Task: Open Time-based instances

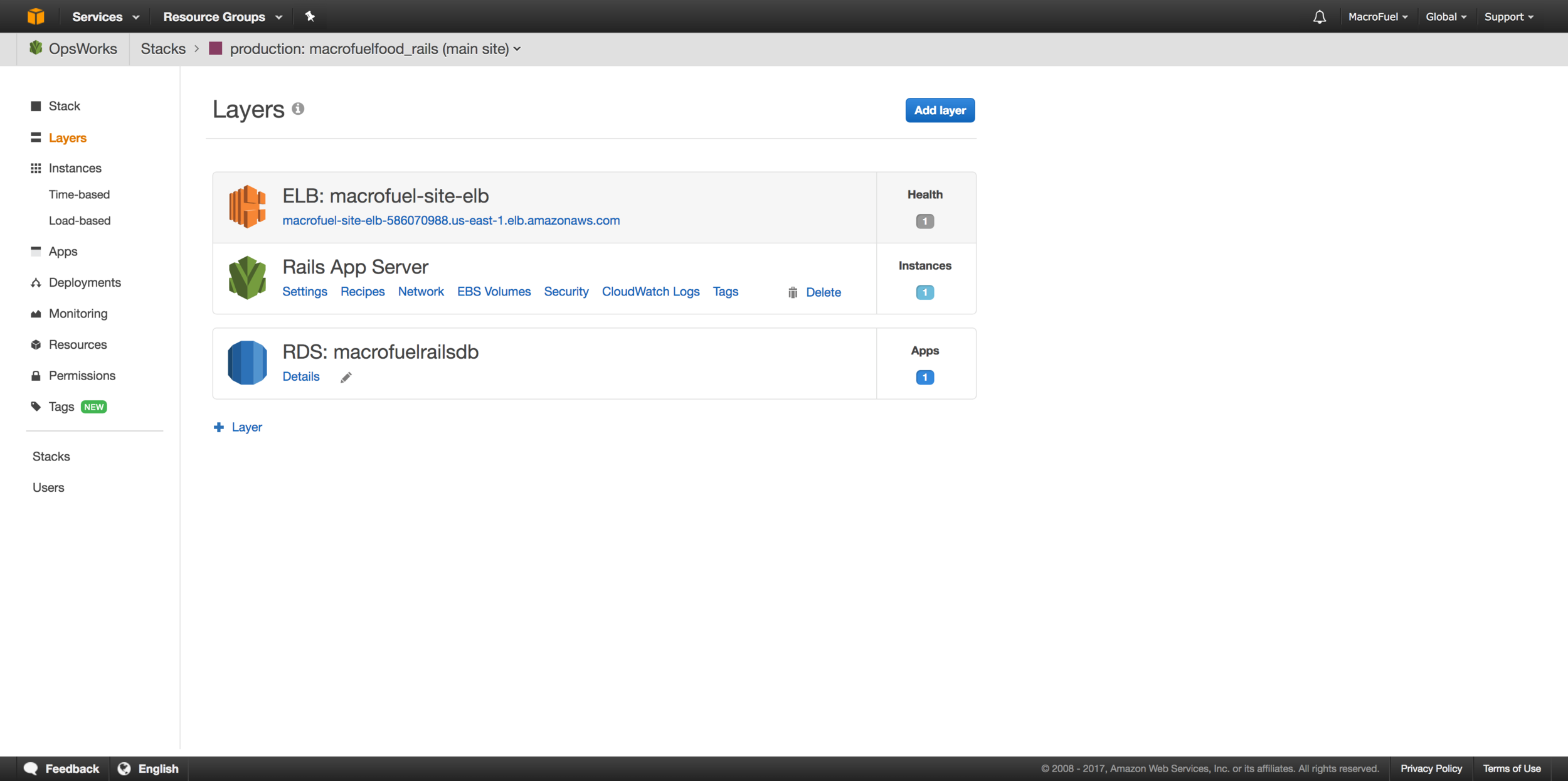Action: coord(80,194)
